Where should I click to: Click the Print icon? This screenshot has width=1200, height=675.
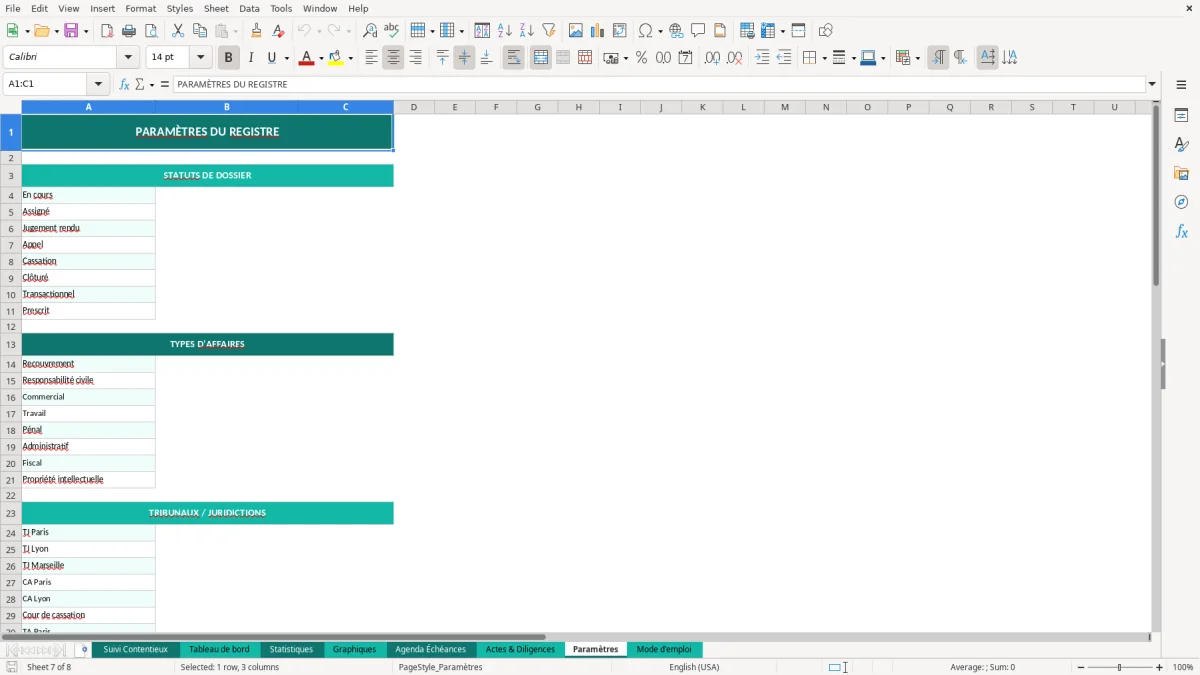coord(129,31)
